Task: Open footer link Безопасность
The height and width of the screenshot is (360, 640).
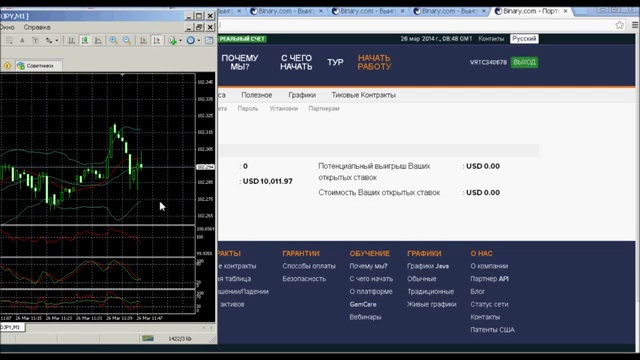Action: (x=304, y=279)
